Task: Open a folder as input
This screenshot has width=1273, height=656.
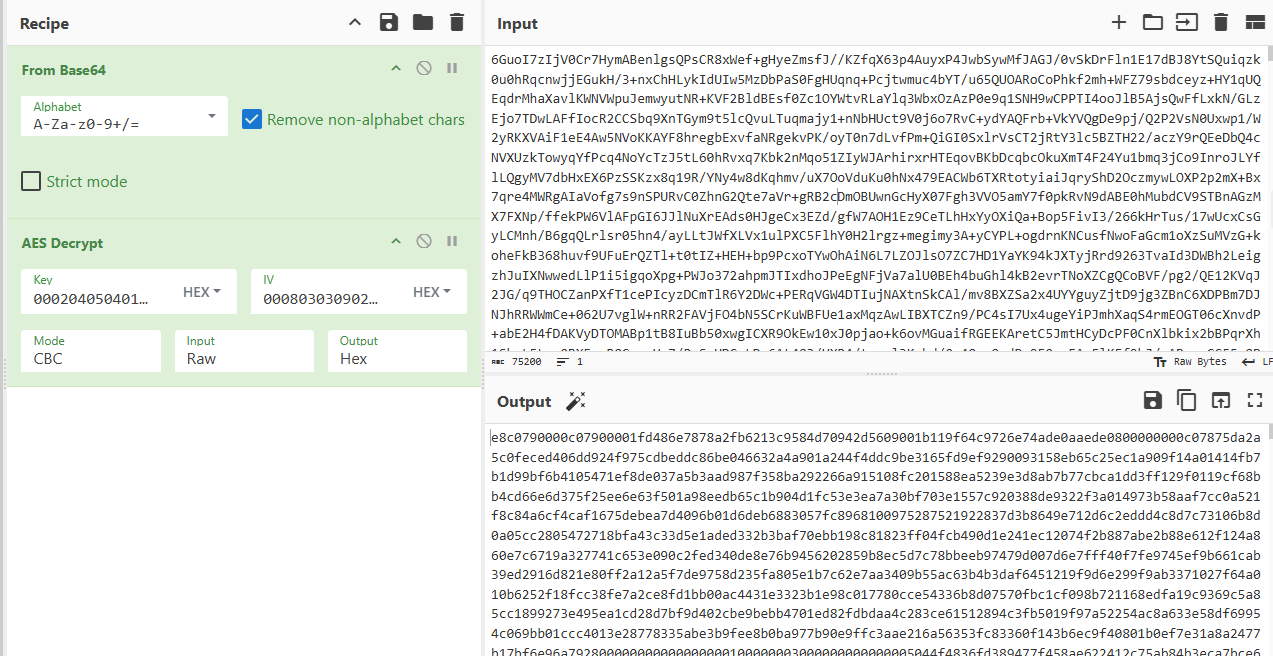Action: [1153, 22]
